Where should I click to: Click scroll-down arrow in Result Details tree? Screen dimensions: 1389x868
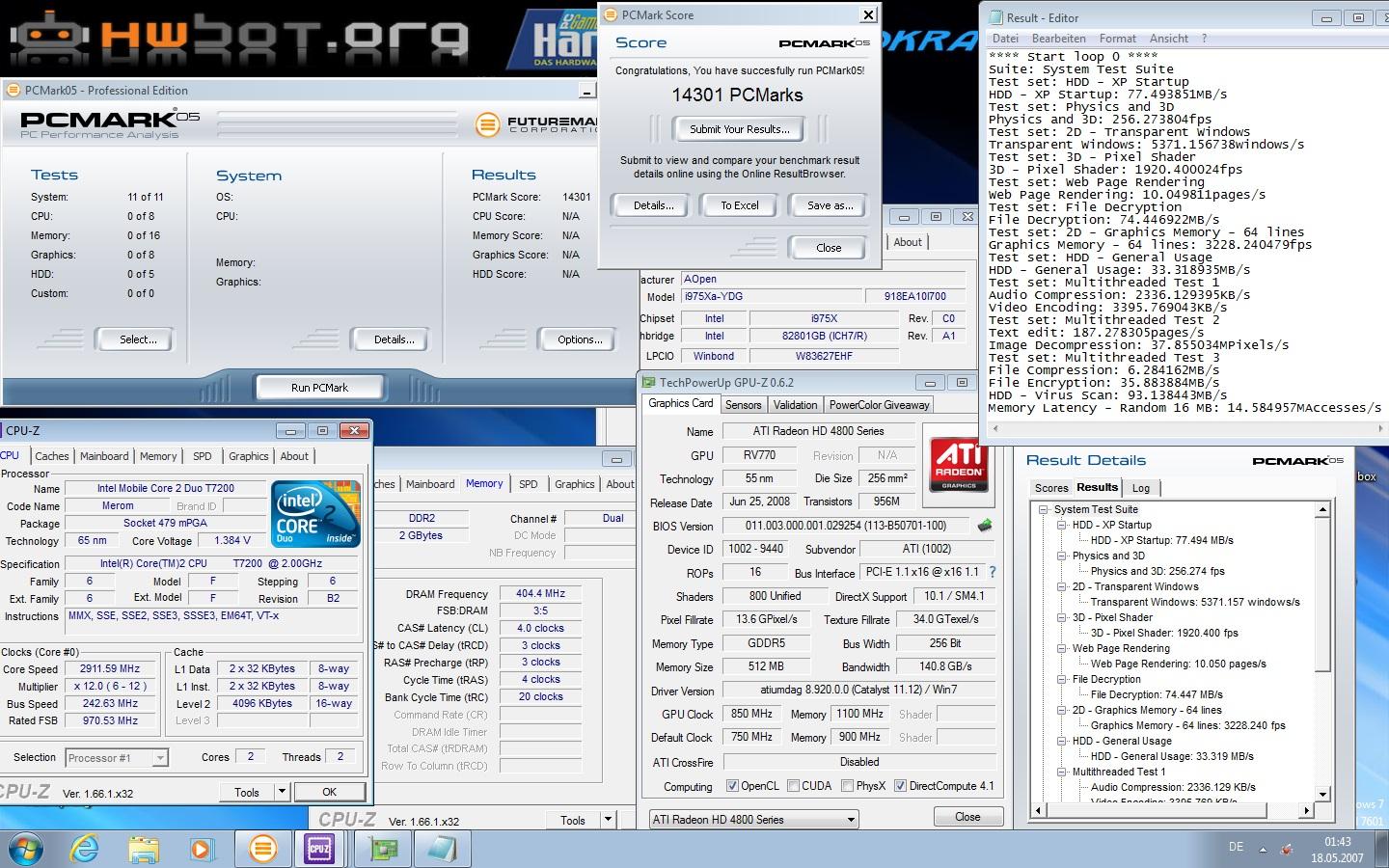coord(1323,795)
